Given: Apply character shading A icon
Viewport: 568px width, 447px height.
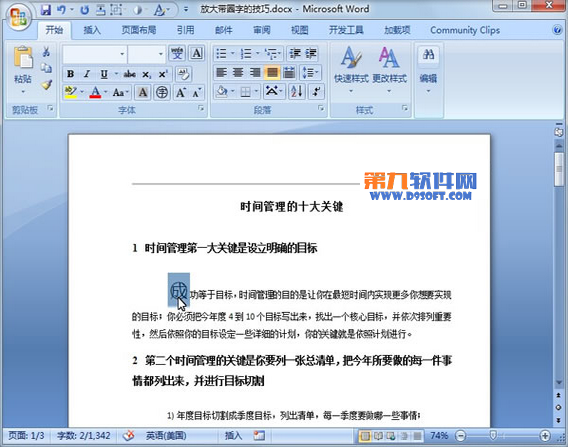Looking at the screenshot, I should 143,92.
